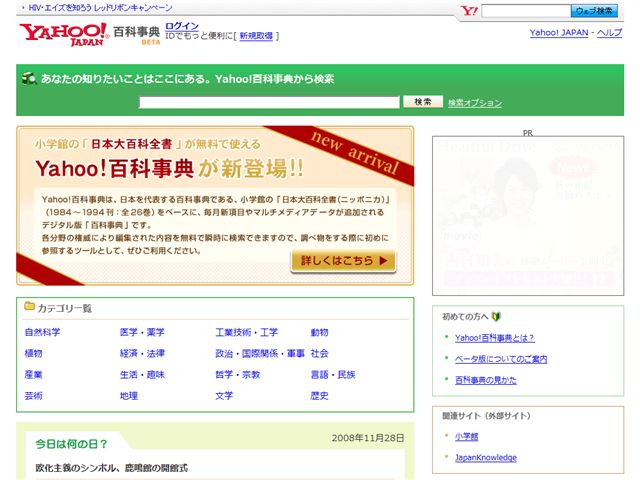Click the folder icon next to カテゴリ一覧
Viewport: 640px width, 480px height.
point(29,306)
